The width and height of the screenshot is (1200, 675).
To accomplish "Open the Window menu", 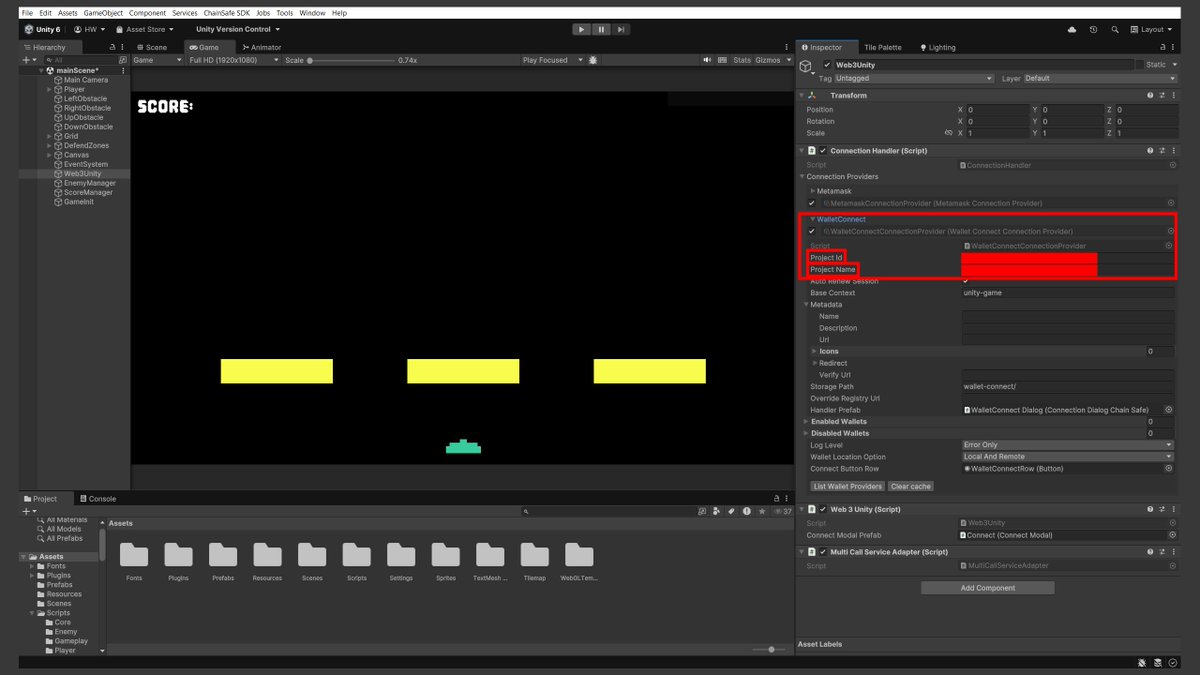I will [x=312, y=13].
